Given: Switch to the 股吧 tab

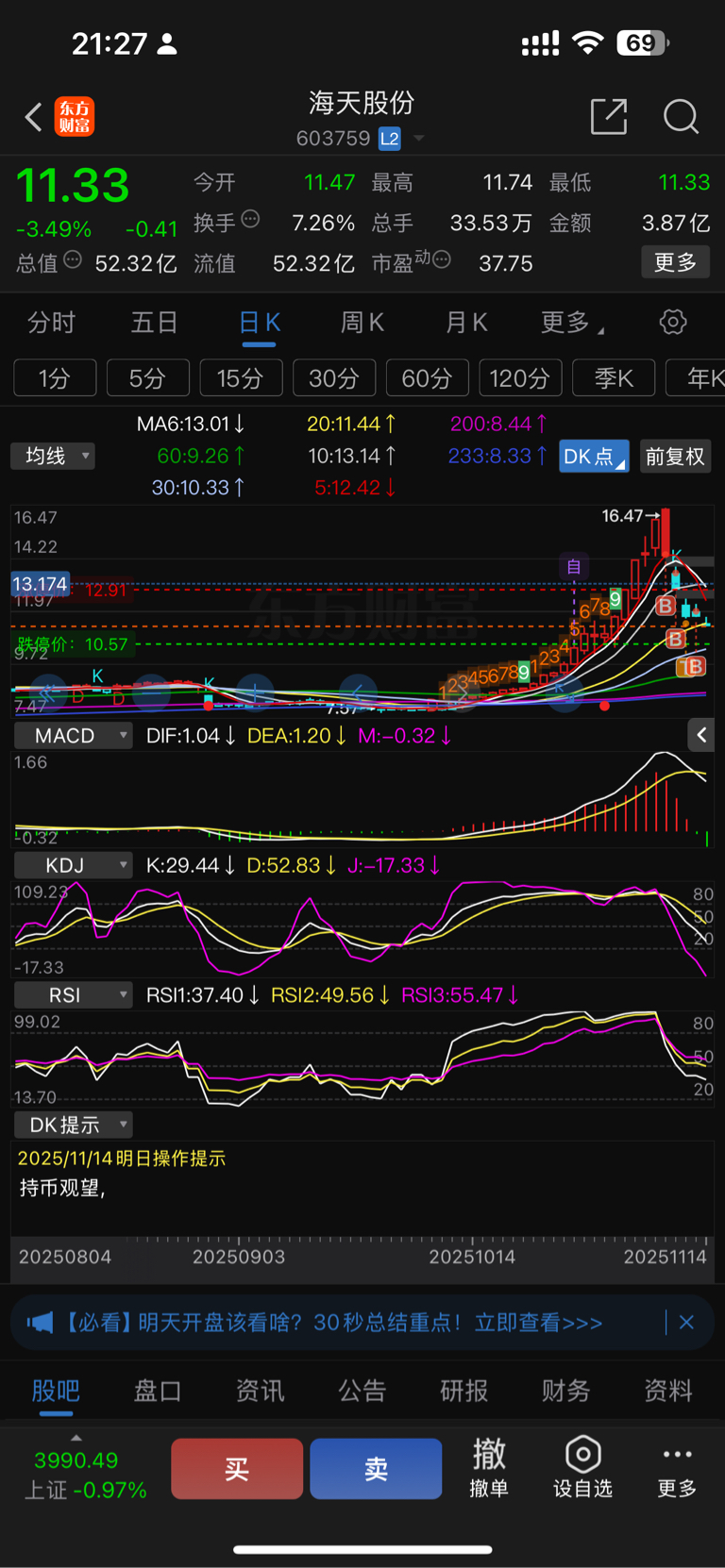Looking at the screenshot, I should 56,1391.
